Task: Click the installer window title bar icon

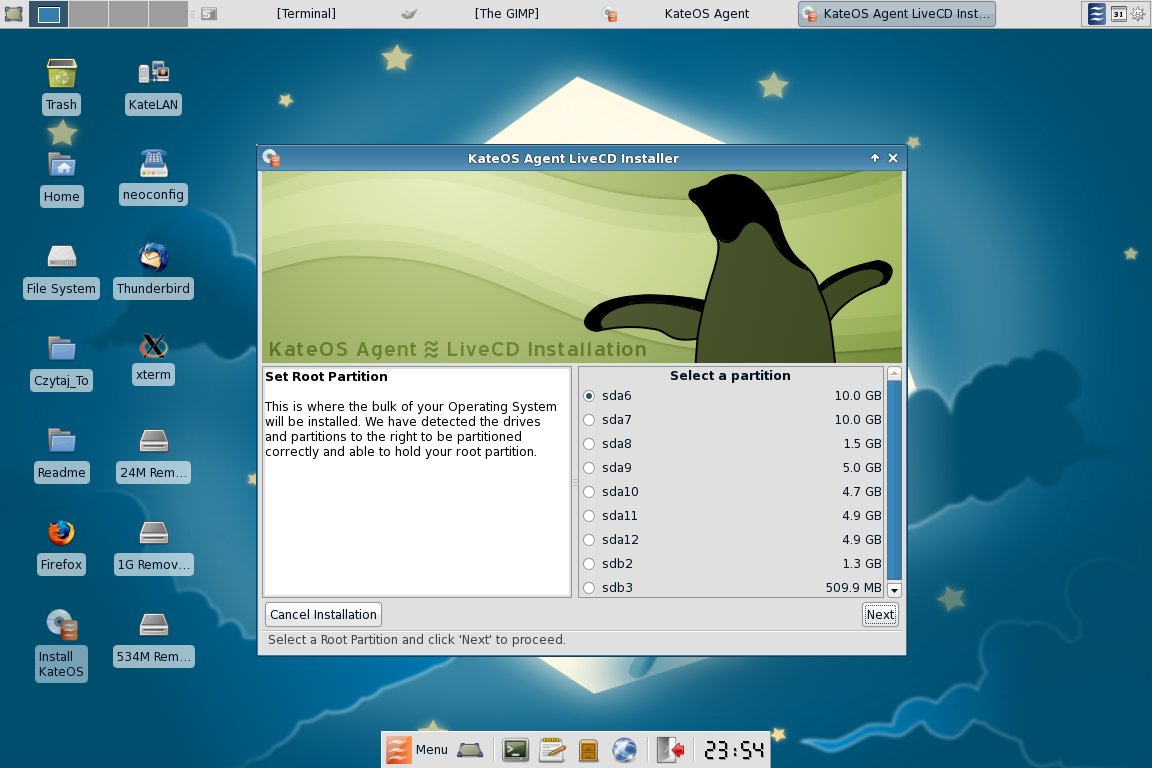Action: click(x=272, y=157)
